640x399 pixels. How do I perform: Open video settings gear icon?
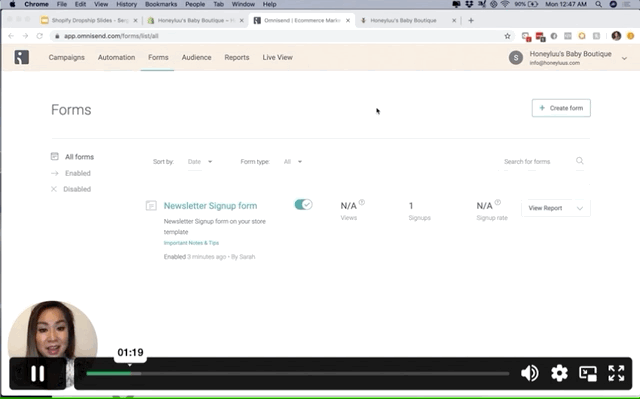559,373
